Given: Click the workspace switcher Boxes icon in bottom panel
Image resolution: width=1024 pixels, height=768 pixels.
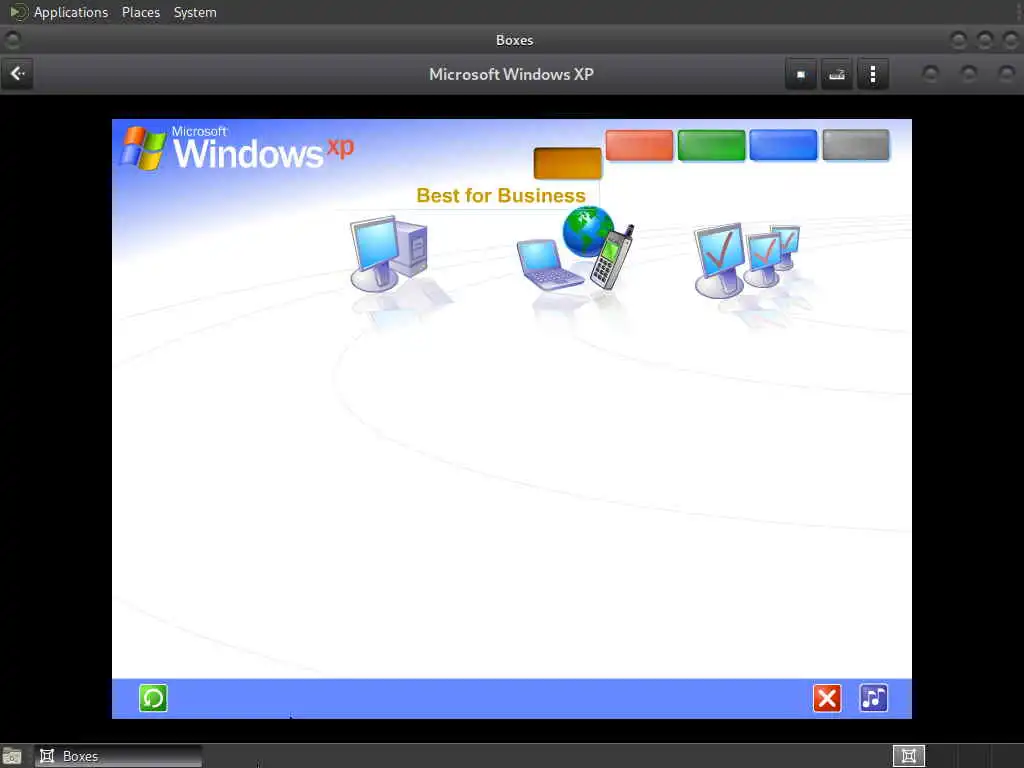Looking at the screenshot, I should (x=908, y=756).
